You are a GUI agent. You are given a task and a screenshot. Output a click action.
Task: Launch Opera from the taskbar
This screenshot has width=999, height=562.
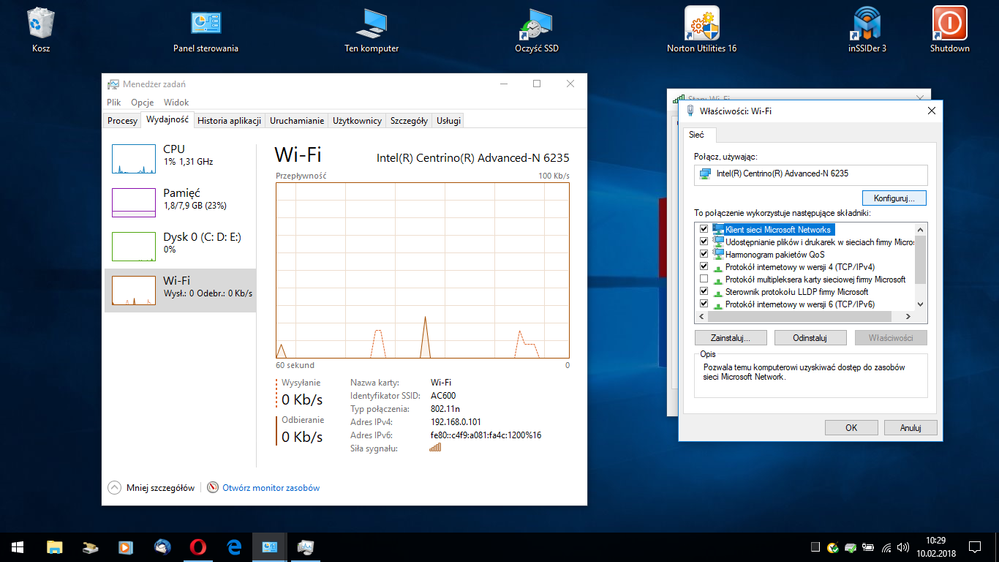(198, 547)
